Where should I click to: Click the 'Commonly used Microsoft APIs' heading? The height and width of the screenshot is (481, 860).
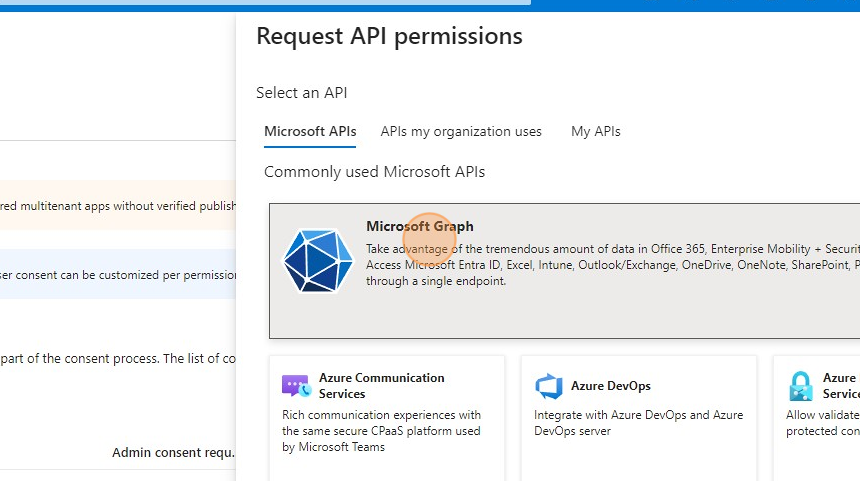(374, 172)
